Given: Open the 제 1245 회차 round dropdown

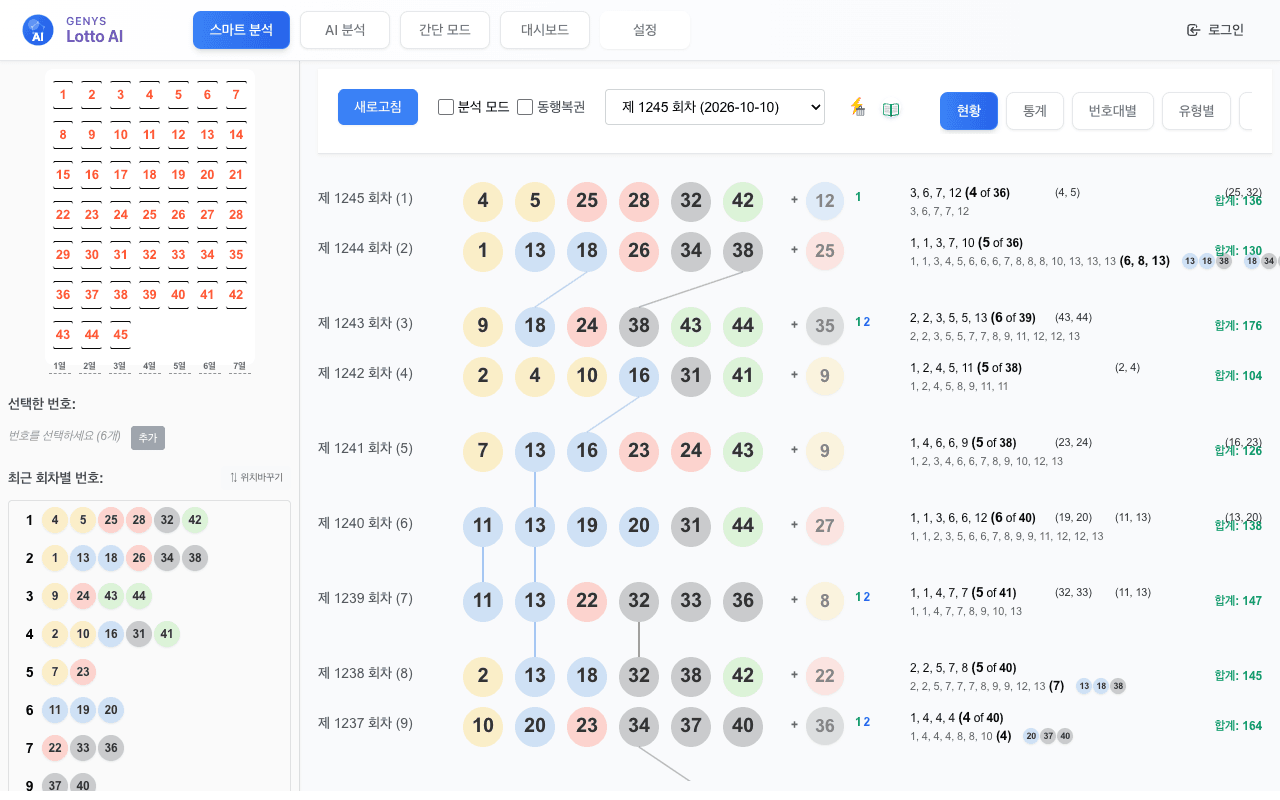Looking at the screenshot, I should (715, 107).
